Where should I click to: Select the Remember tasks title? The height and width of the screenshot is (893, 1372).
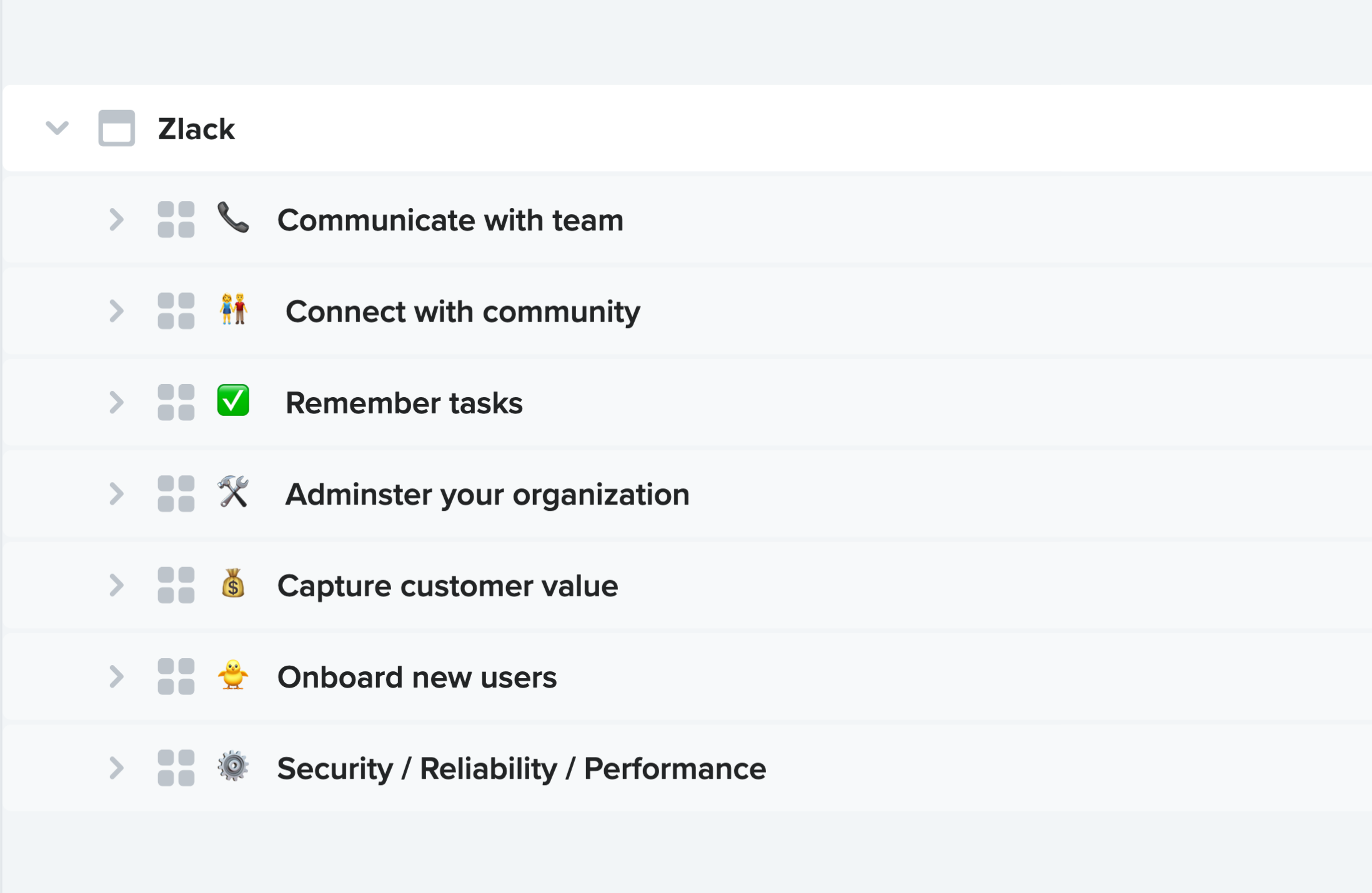[x=405, y=403]
